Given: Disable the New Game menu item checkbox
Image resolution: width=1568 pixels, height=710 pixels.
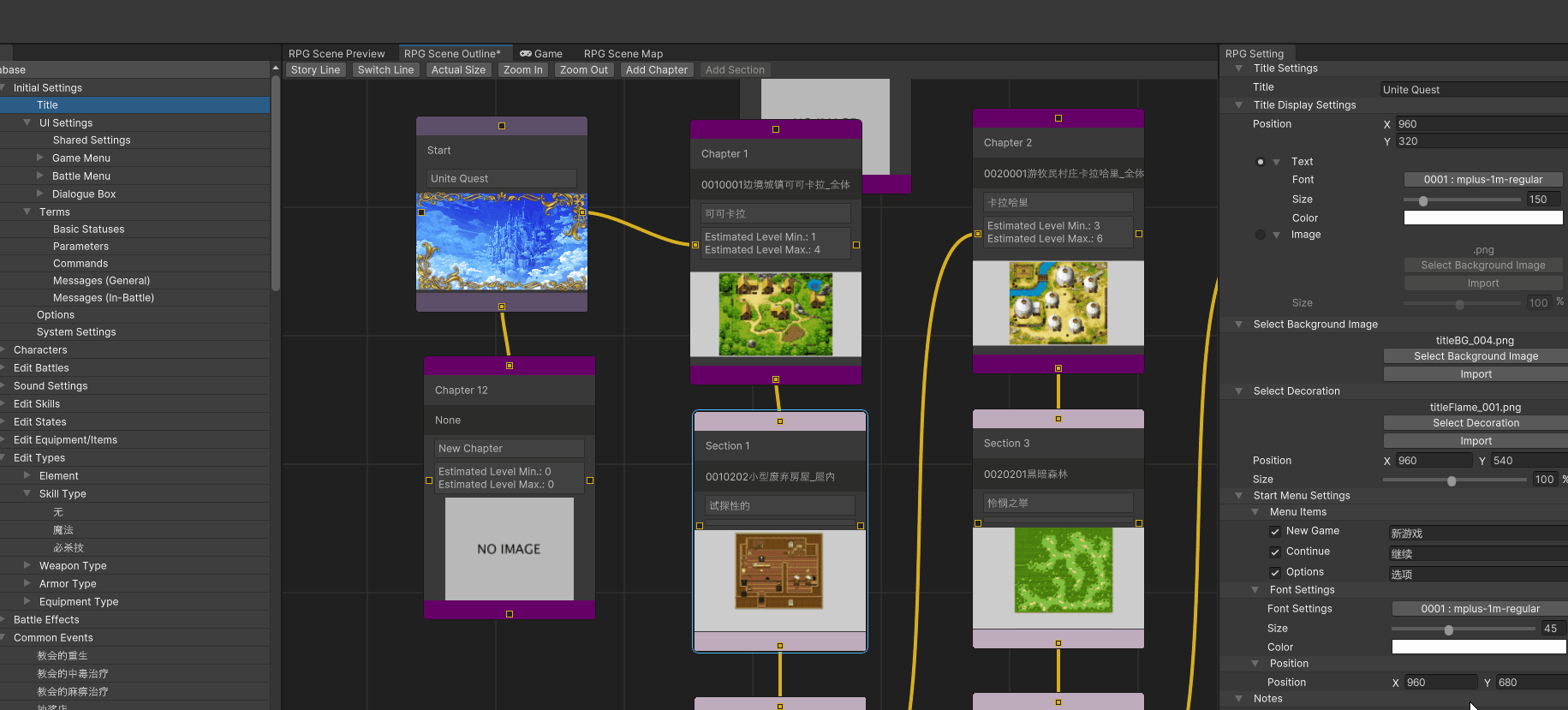Looking at the screenshot, I should 1275,531.
